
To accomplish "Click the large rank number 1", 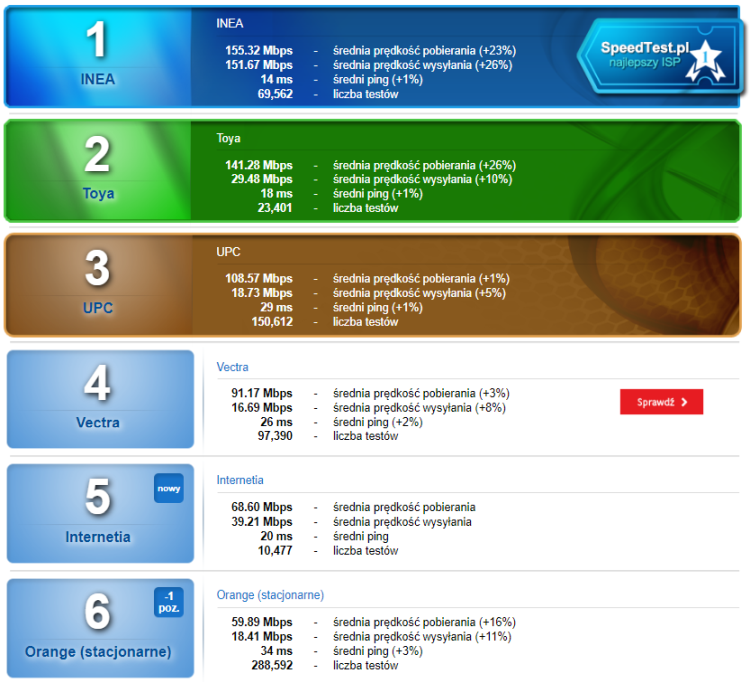I will pyautogui.click(x=97, y=41).
